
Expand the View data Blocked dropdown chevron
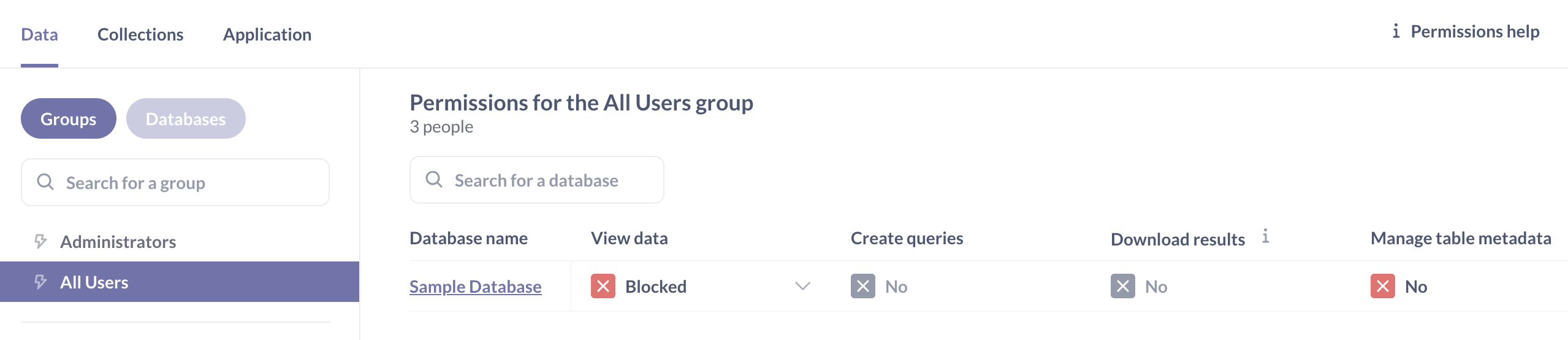point(802,286)
